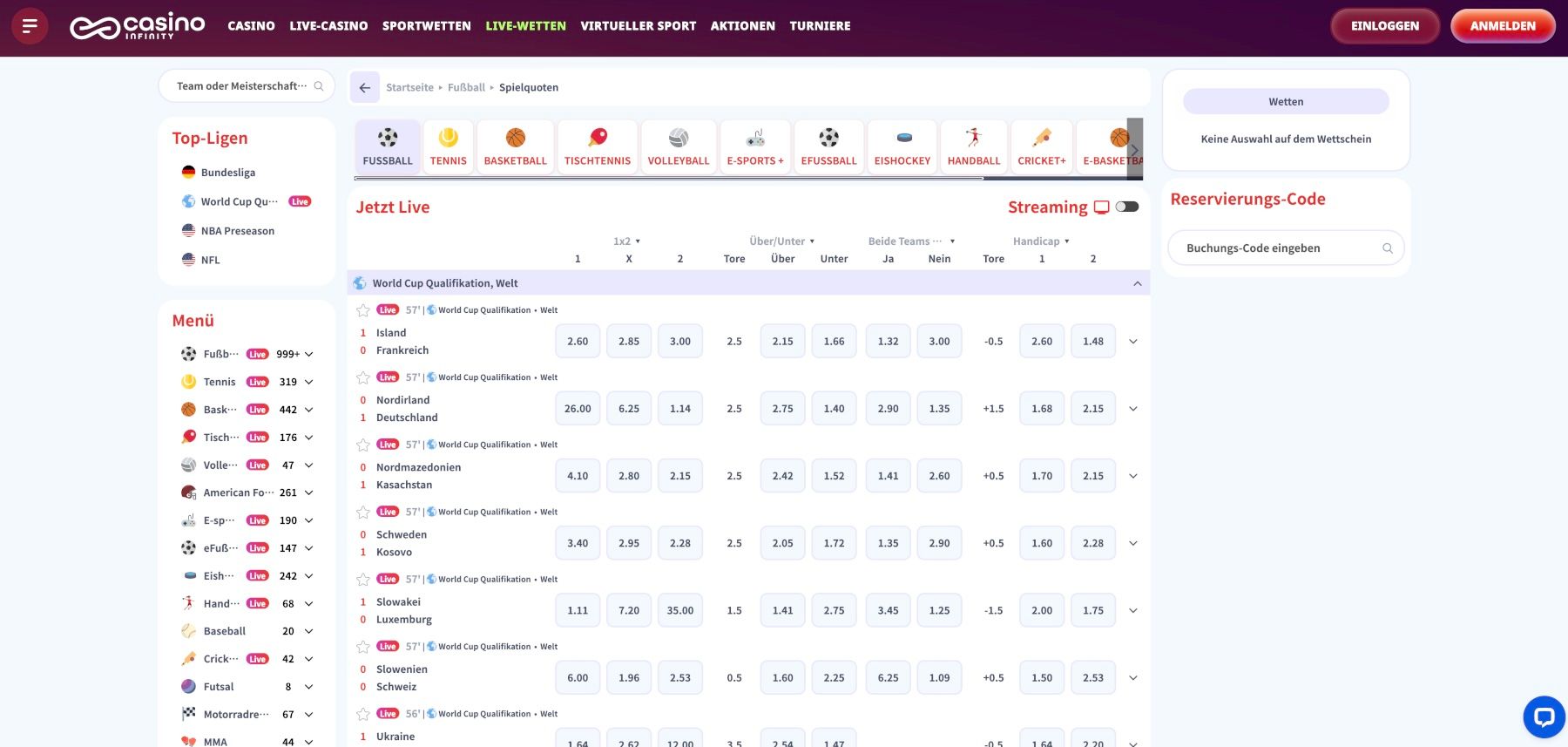Screen dimensions: 1568x747
Task: Open the live chat bubble
Action: point(1544,717)
